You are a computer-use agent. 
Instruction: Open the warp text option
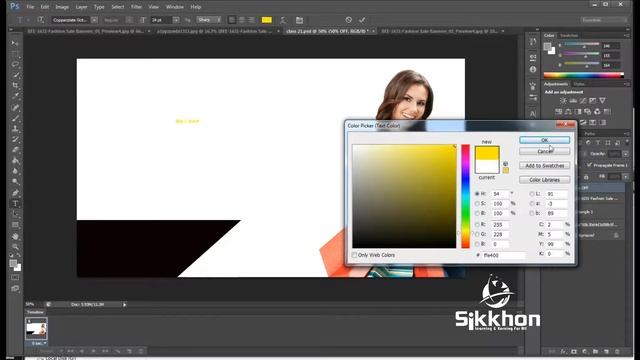click(x=283, y=20)
